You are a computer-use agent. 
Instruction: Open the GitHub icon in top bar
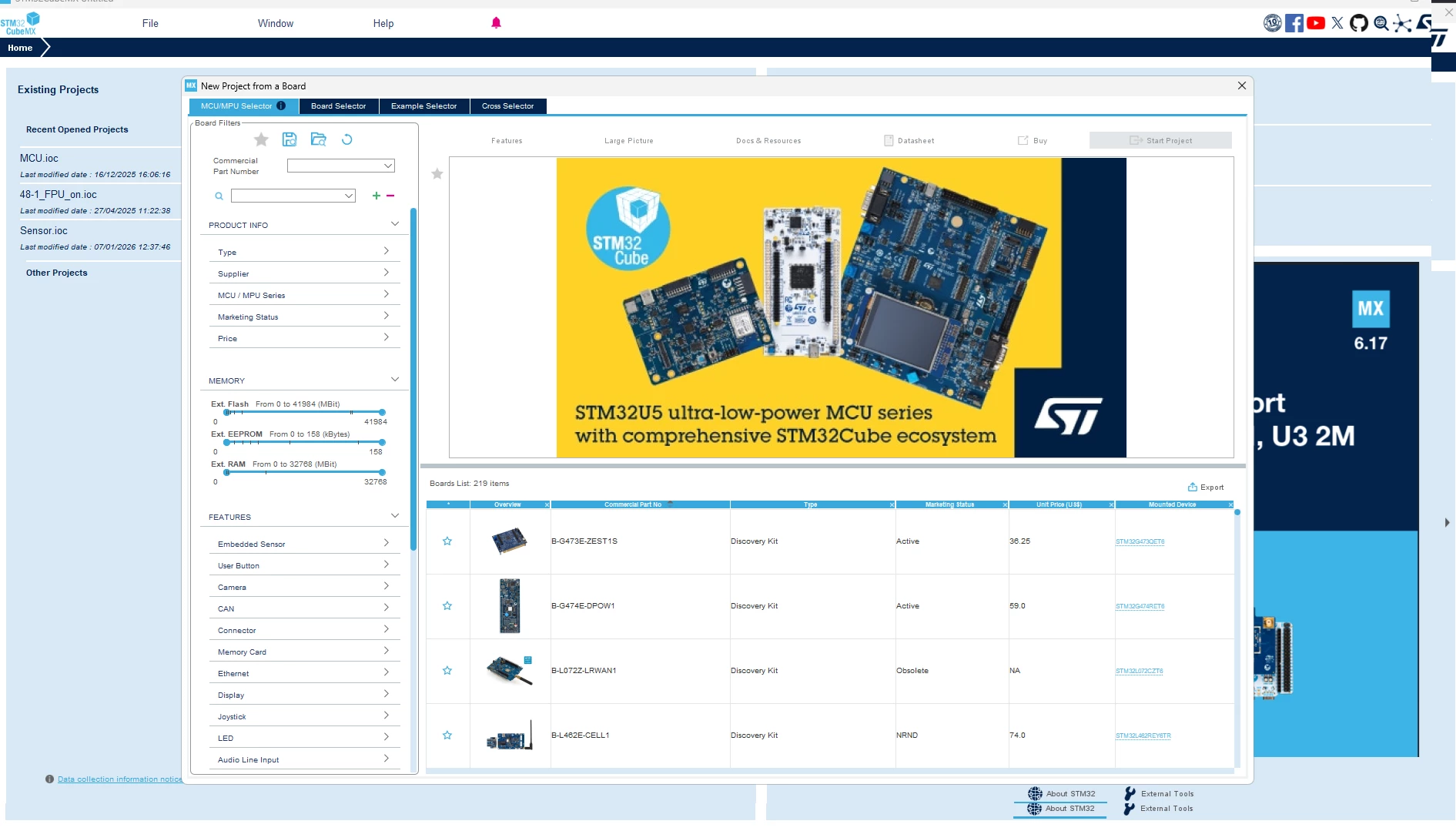pyautogui.click(x=1359, y=23)
